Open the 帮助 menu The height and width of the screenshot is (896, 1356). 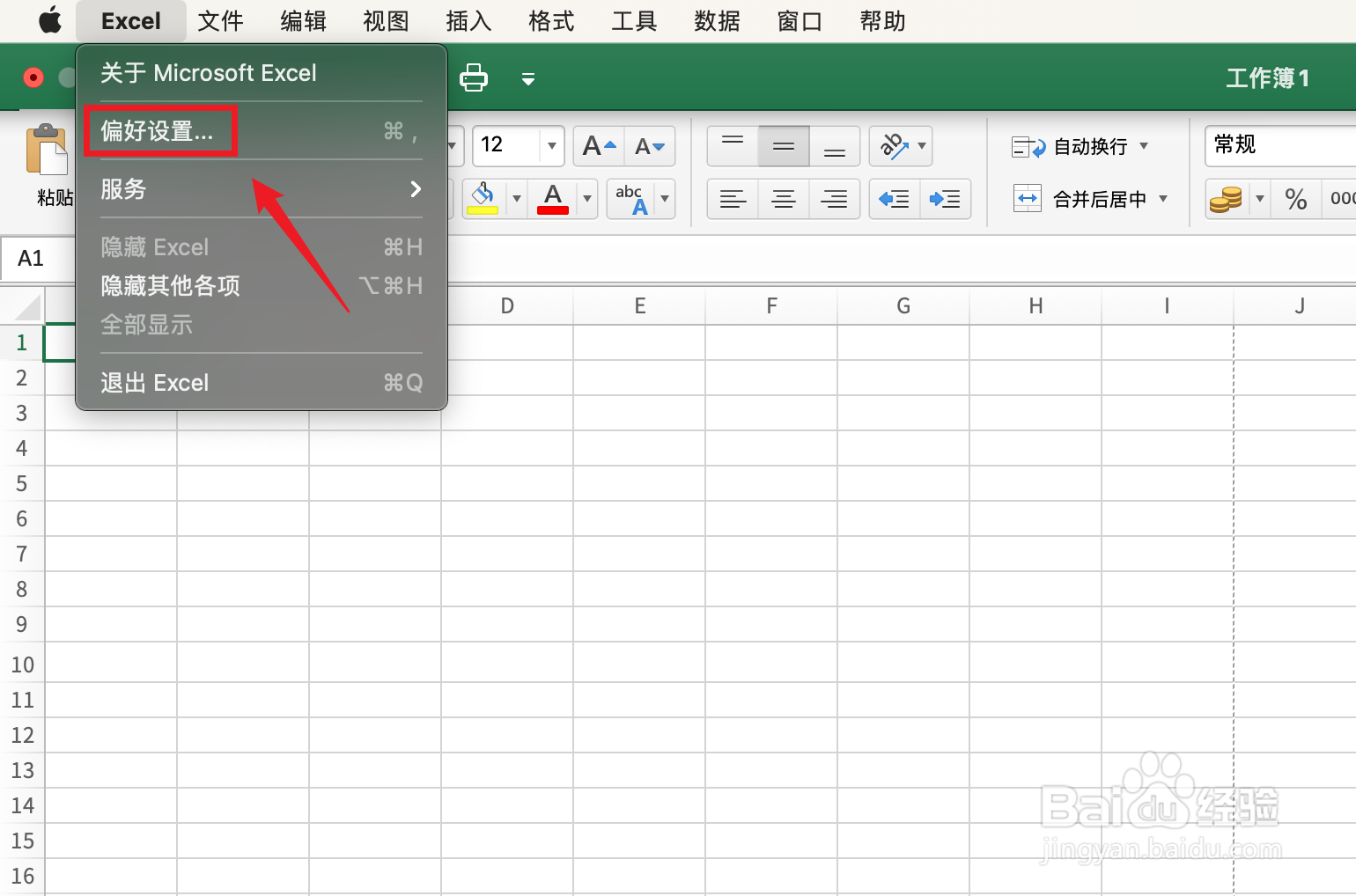882,20
